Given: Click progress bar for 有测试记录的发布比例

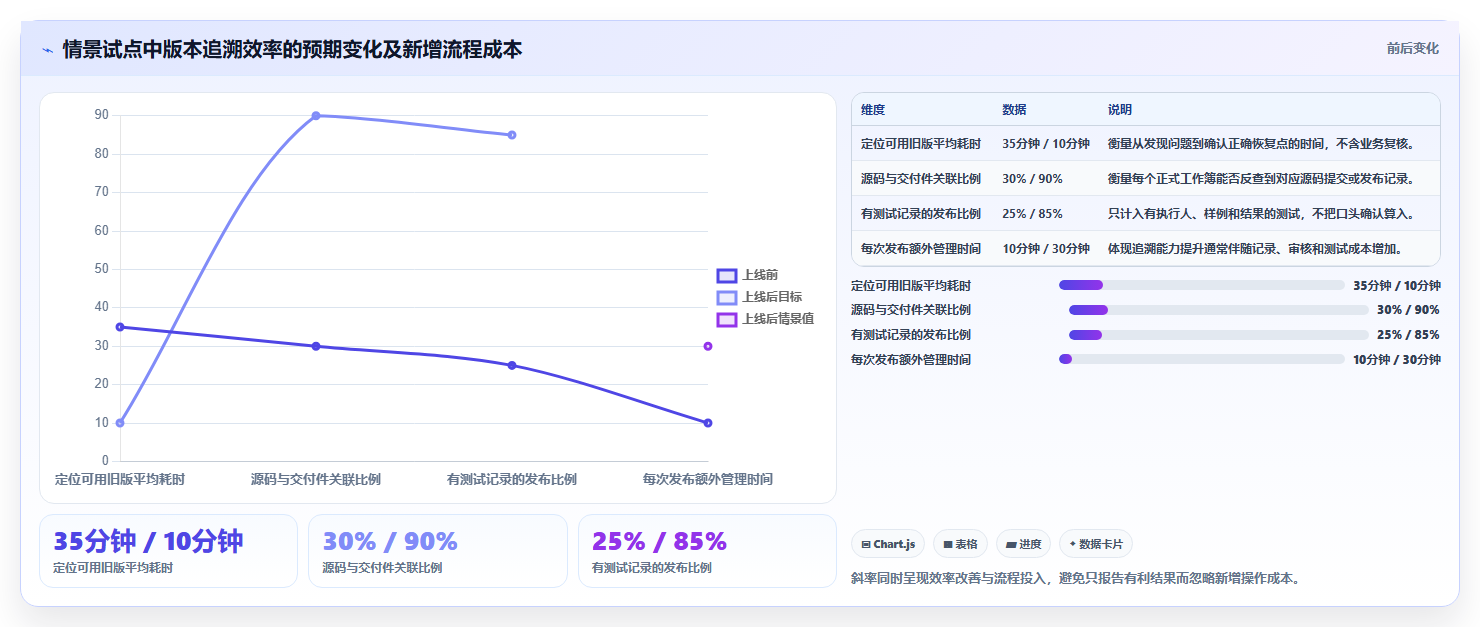Looking at the screenshot, I should (x=1219, y=335).
